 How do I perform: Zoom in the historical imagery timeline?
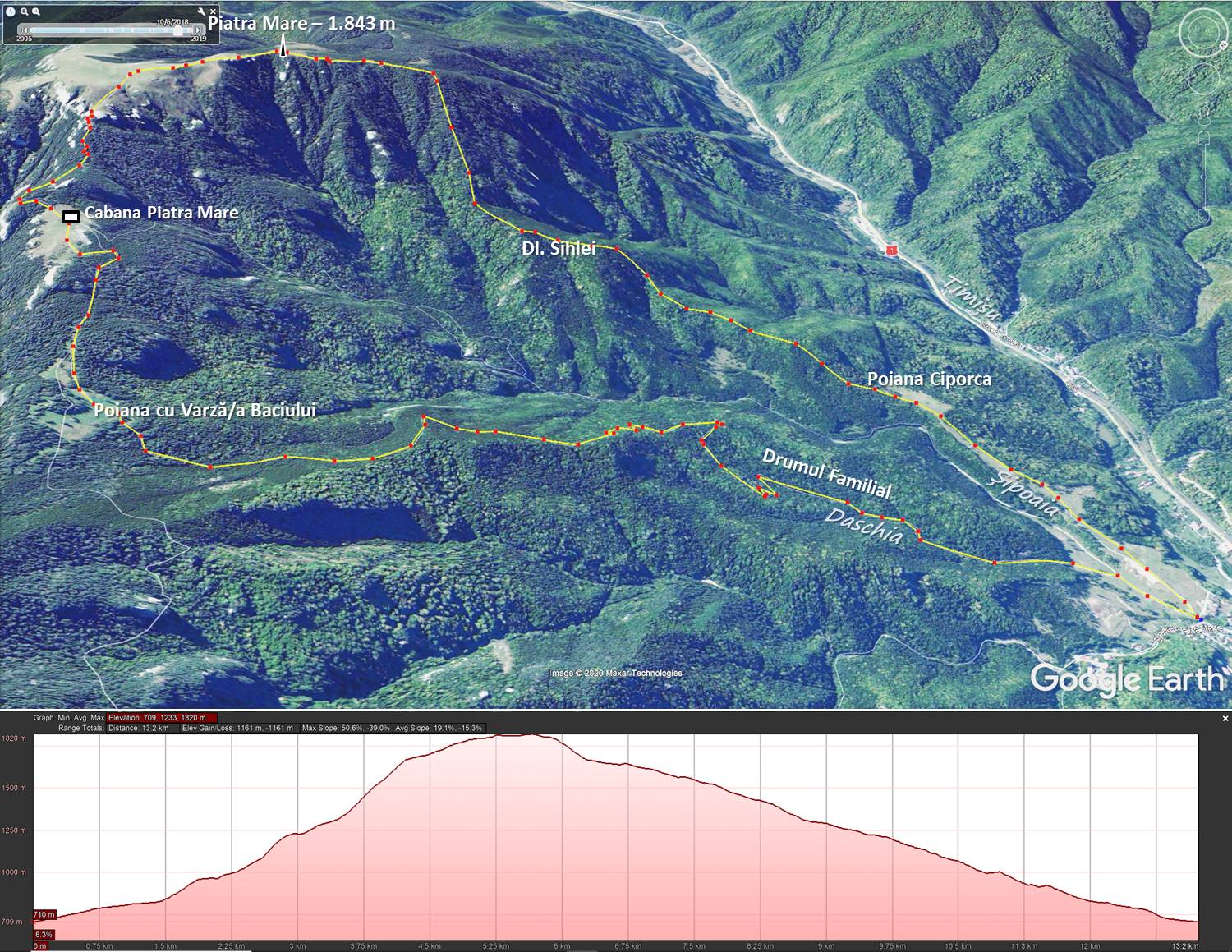point(37,11)
